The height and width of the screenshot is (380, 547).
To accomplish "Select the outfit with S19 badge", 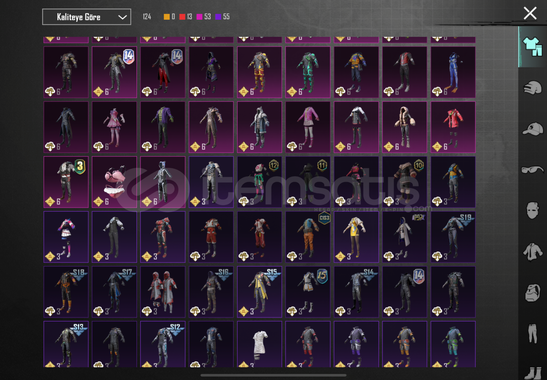I will [453, 237].
